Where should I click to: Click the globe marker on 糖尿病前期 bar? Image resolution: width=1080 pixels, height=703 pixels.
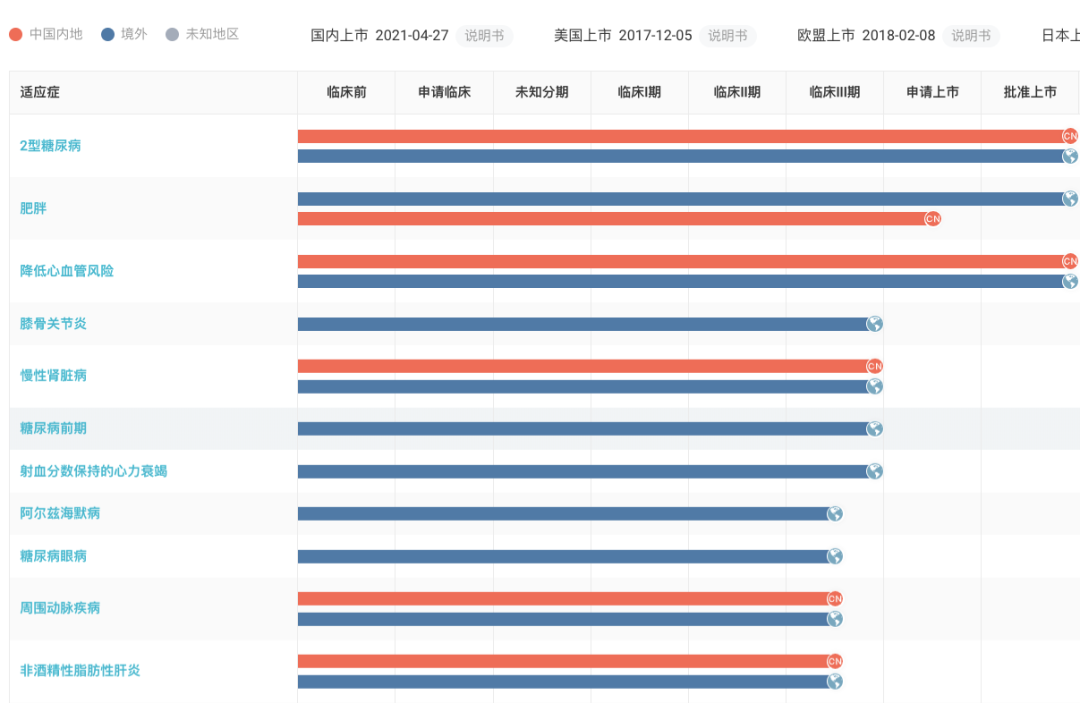(x=874, y=429)
